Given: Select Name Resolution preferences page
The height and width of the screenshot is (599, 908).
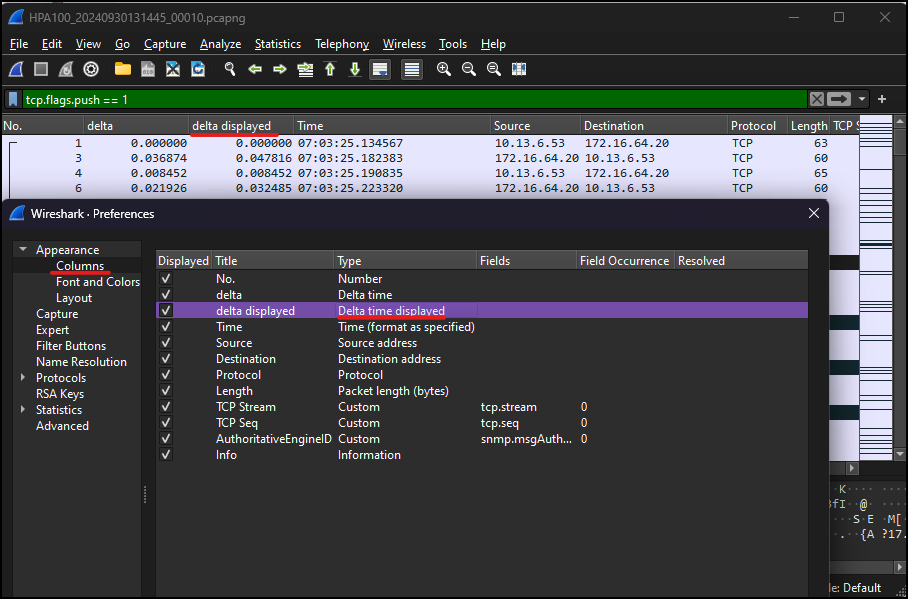Looking at the screenshot, I should coord(81,361).
